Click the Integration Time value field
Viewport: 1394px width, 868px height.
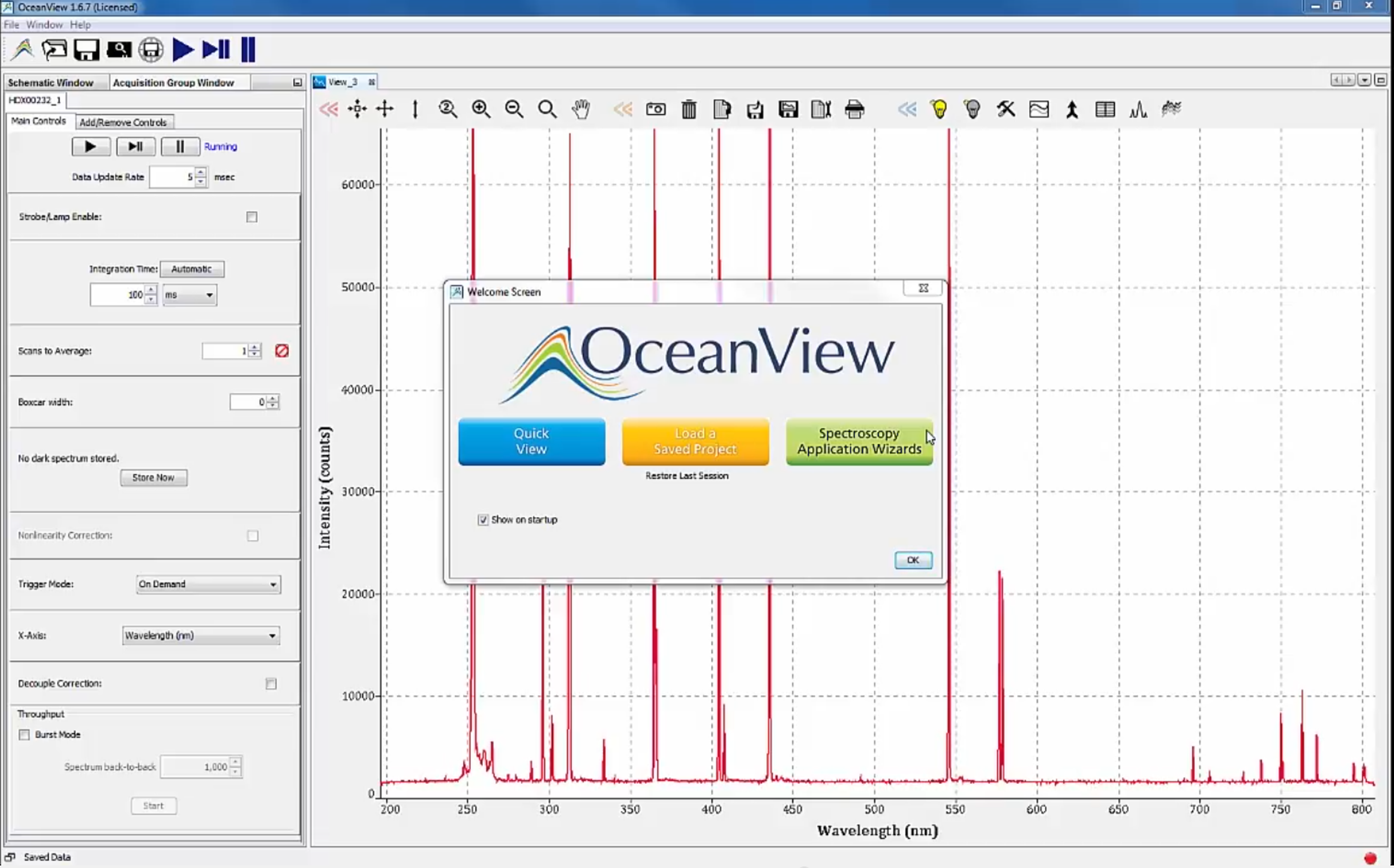click(118, 295)
